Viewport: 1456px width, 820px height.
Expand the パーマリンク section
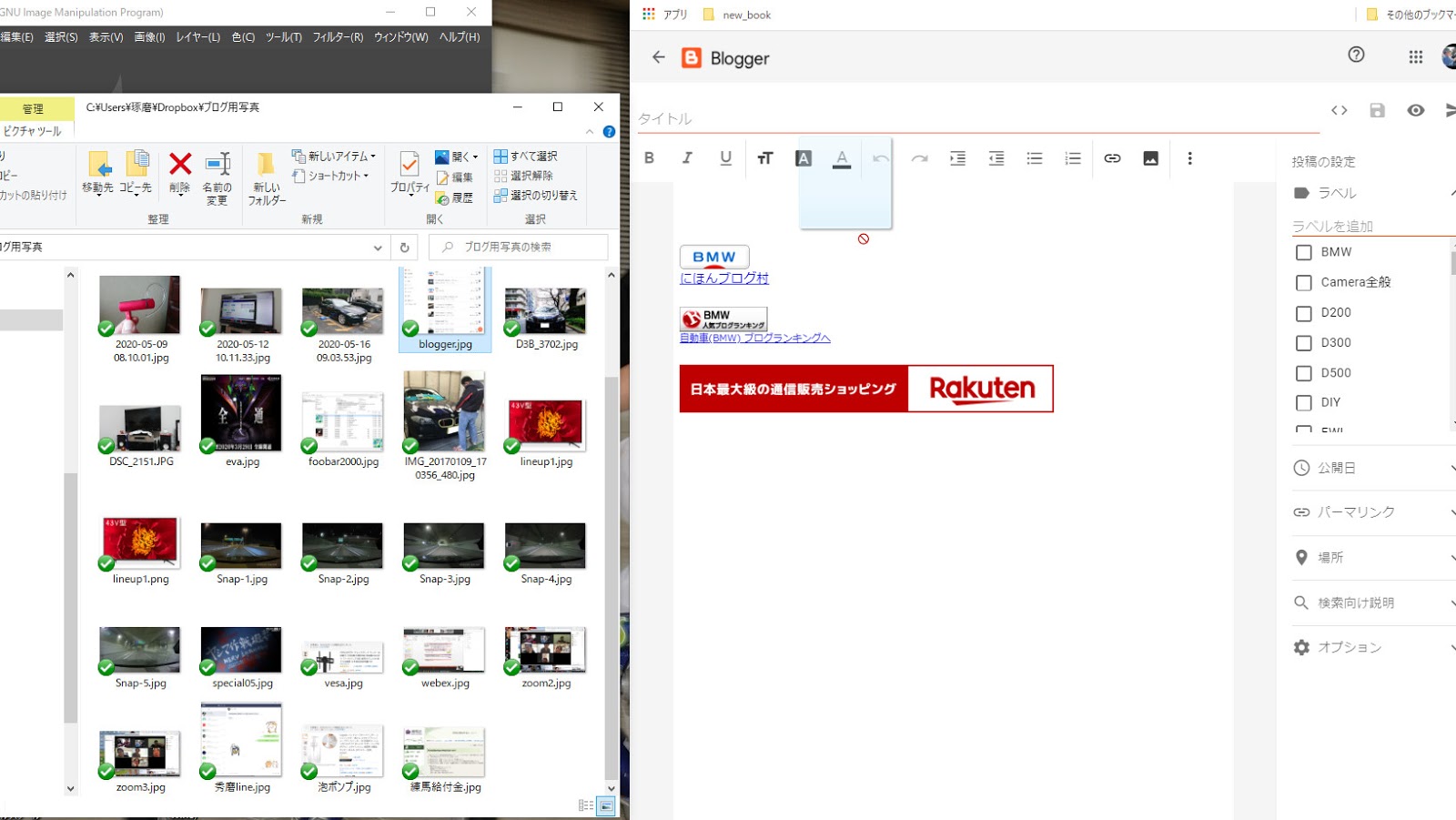tap(1374, 512)
